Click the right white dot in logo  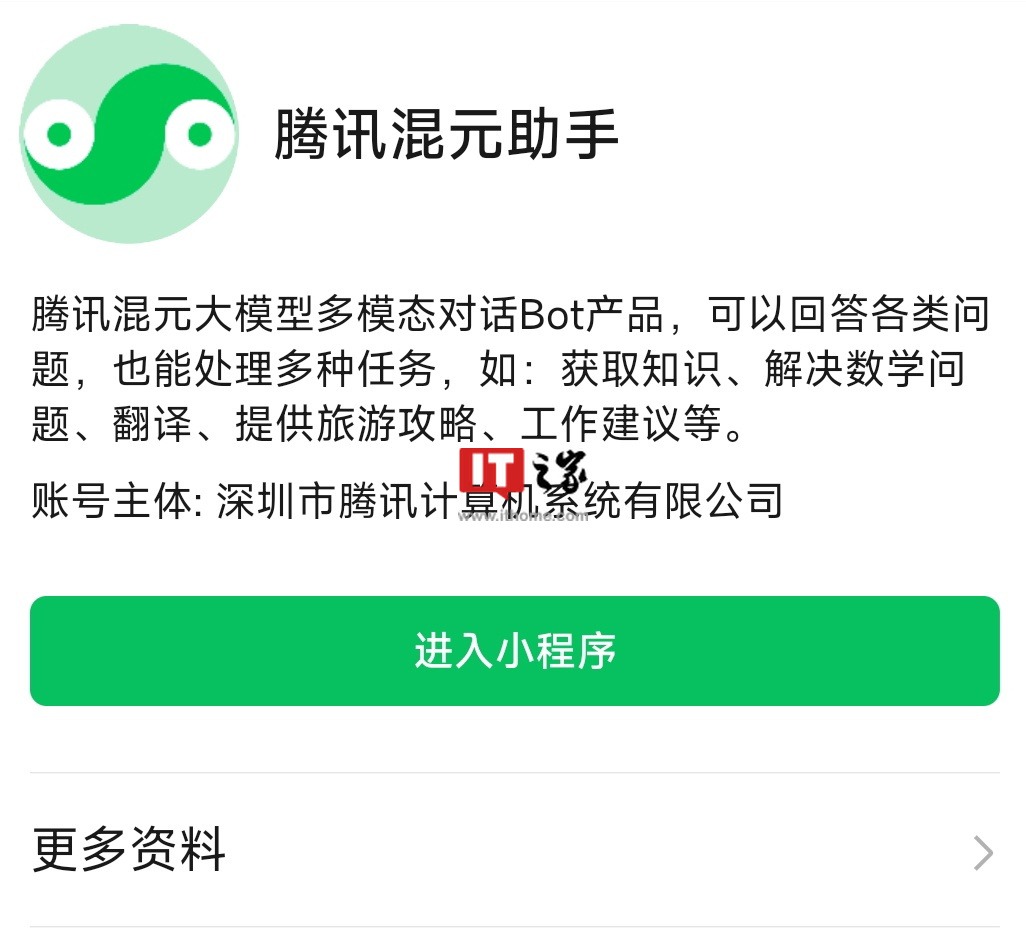click(200, 134)
